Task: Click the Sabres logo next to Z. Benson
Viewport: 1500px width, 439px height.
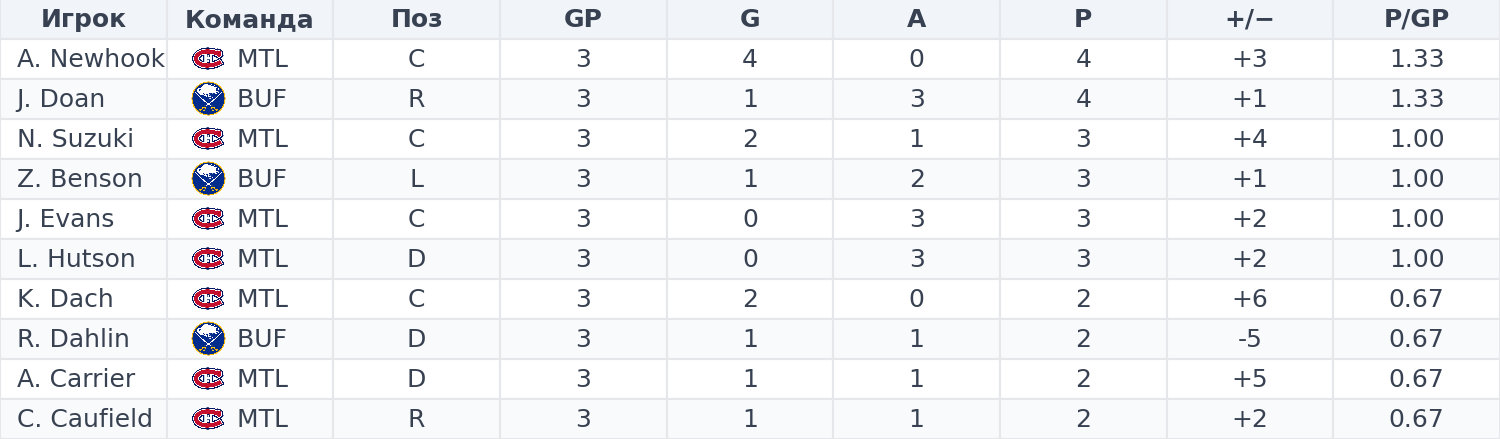Action: coord(208,179)
